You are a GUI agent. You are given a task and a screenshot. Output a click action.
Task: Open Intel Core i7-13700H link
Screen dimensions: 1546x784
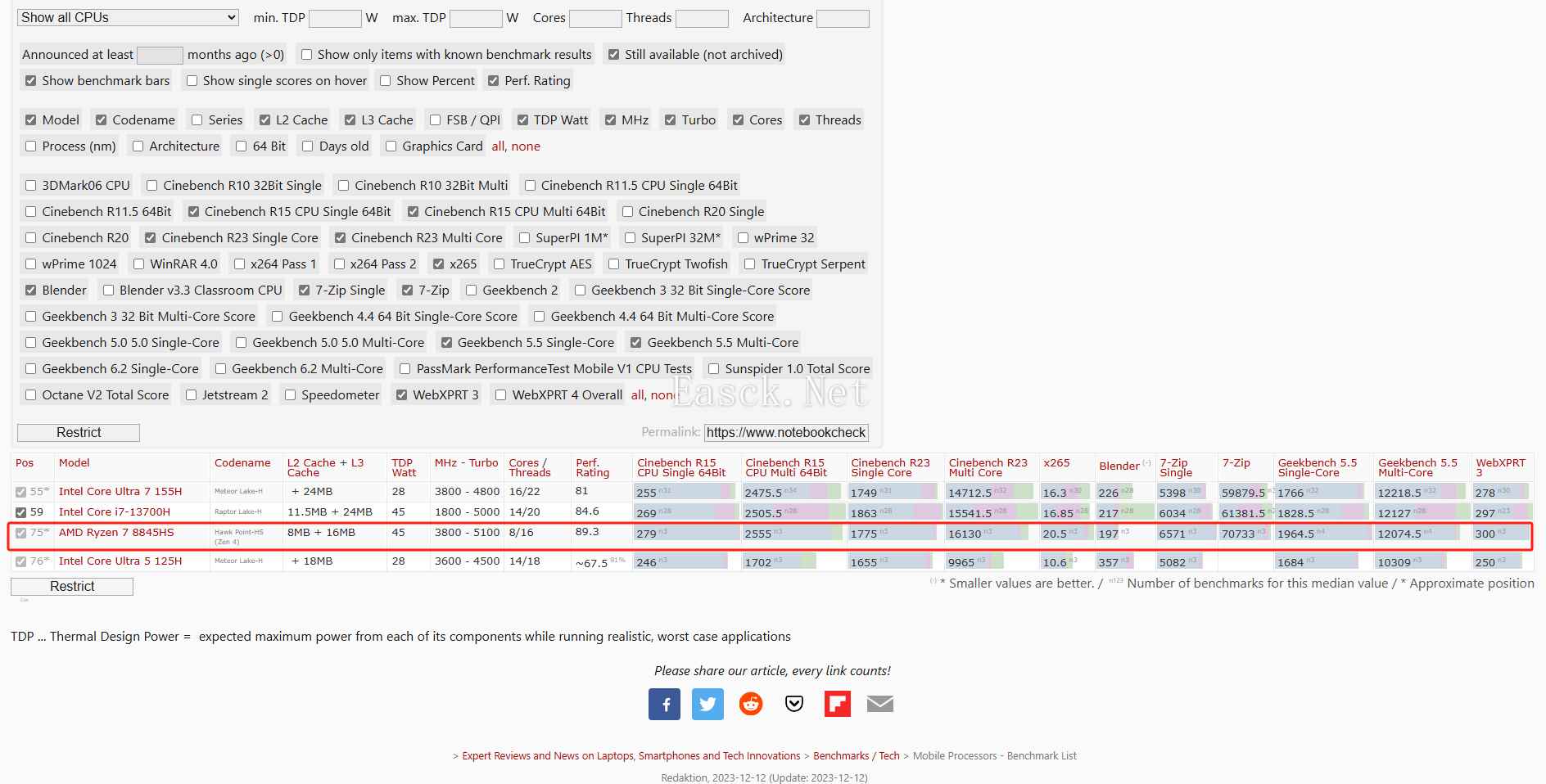[115, 512]
